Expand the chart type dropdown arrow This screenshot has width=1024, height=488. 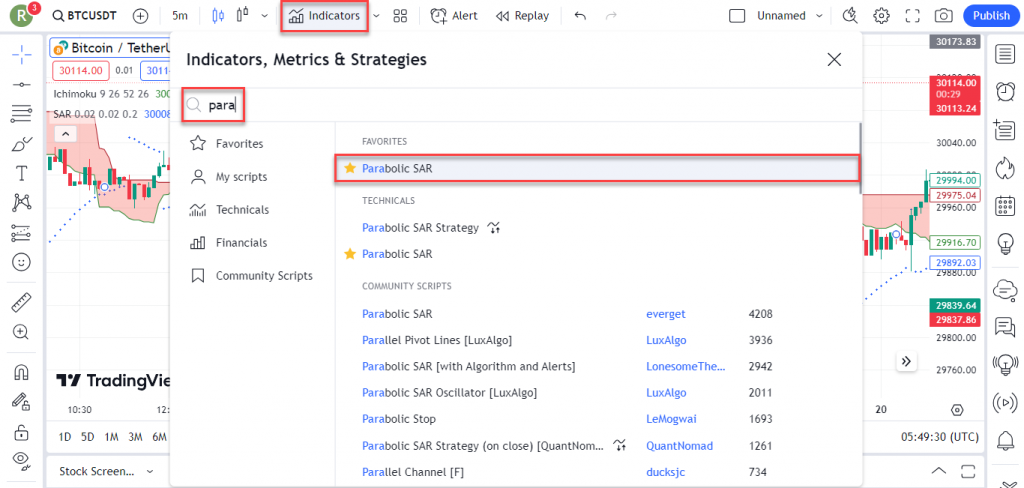click(x=264, y=16)
